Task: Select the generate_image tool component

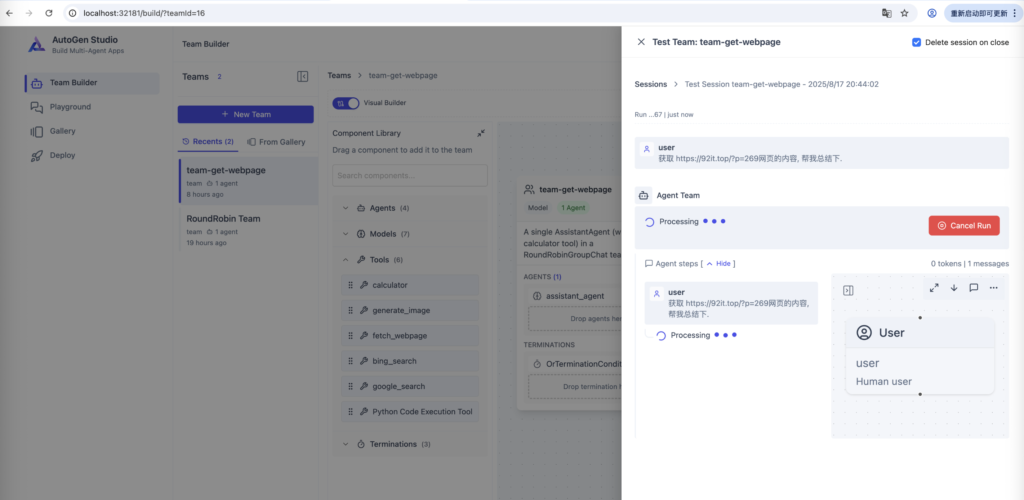Action: coord(410,311)
